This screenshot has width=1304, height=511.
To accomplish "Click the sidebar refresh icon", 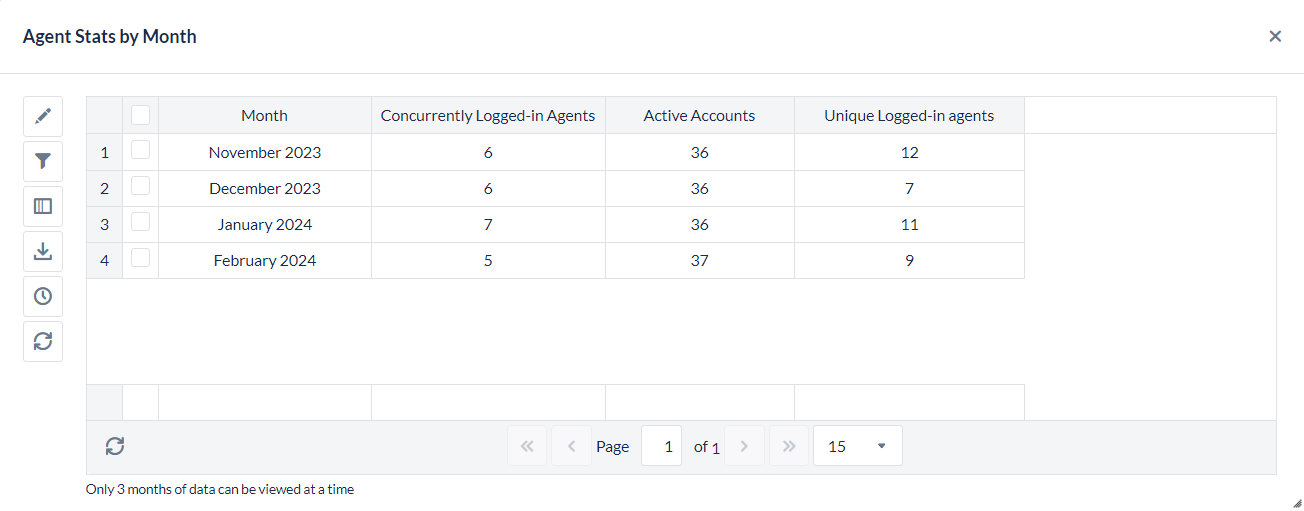I will tap(43, 341).
